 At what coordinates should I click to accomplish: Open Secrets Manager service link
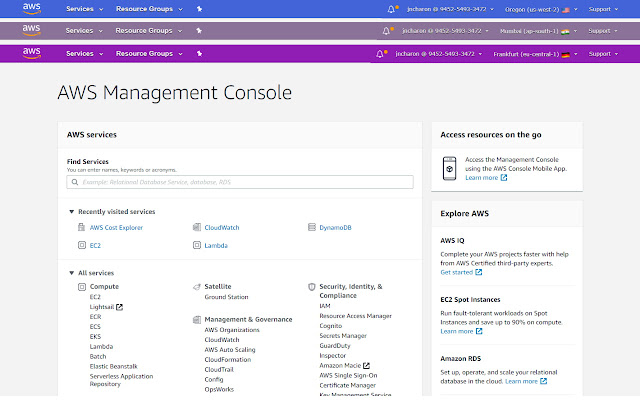point(343,336)
